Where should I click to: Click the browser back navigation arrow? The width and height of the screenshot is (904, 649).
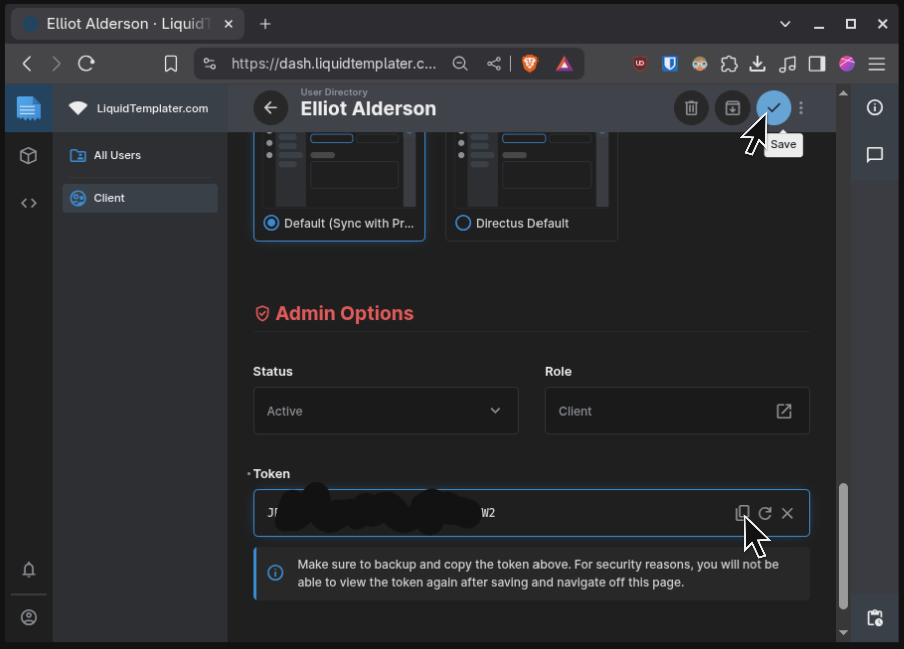coord(27,63)
